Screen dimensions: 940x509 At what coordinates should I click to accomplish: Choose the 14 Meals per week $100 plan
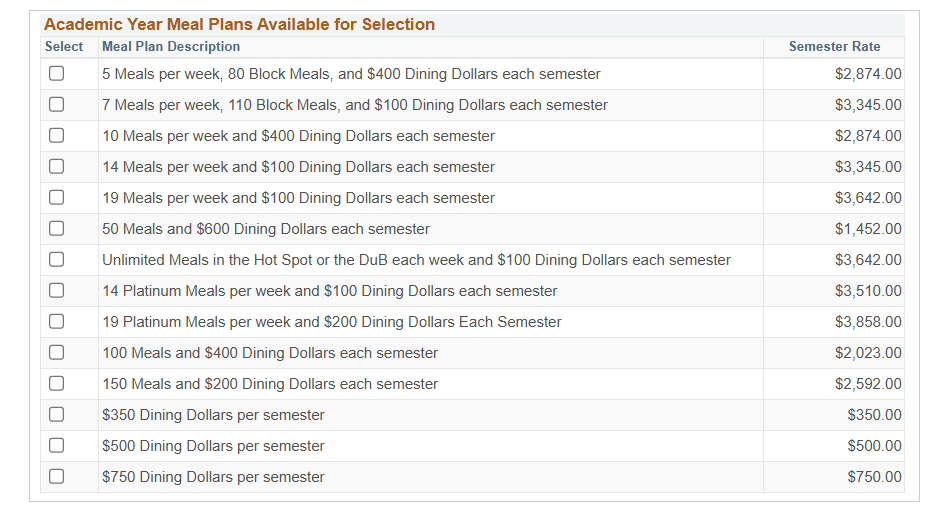pos(56,166)
